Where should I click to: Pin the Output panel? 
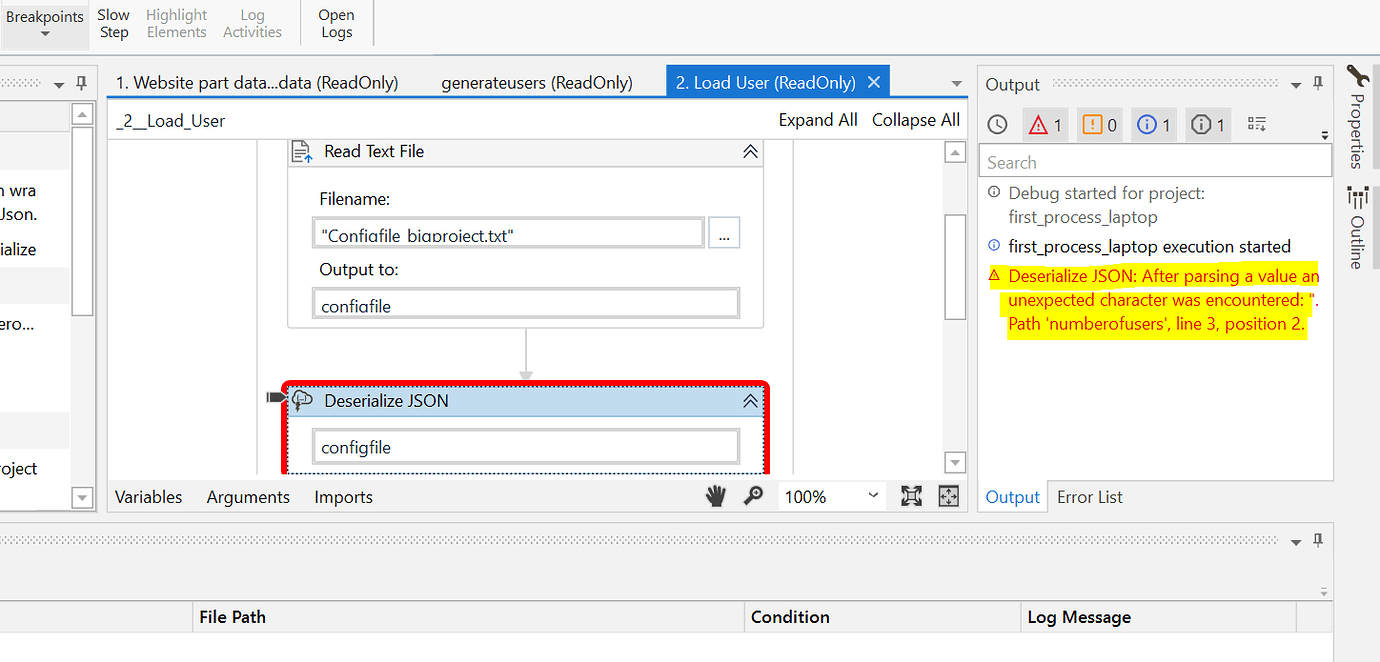[1318, 84]
